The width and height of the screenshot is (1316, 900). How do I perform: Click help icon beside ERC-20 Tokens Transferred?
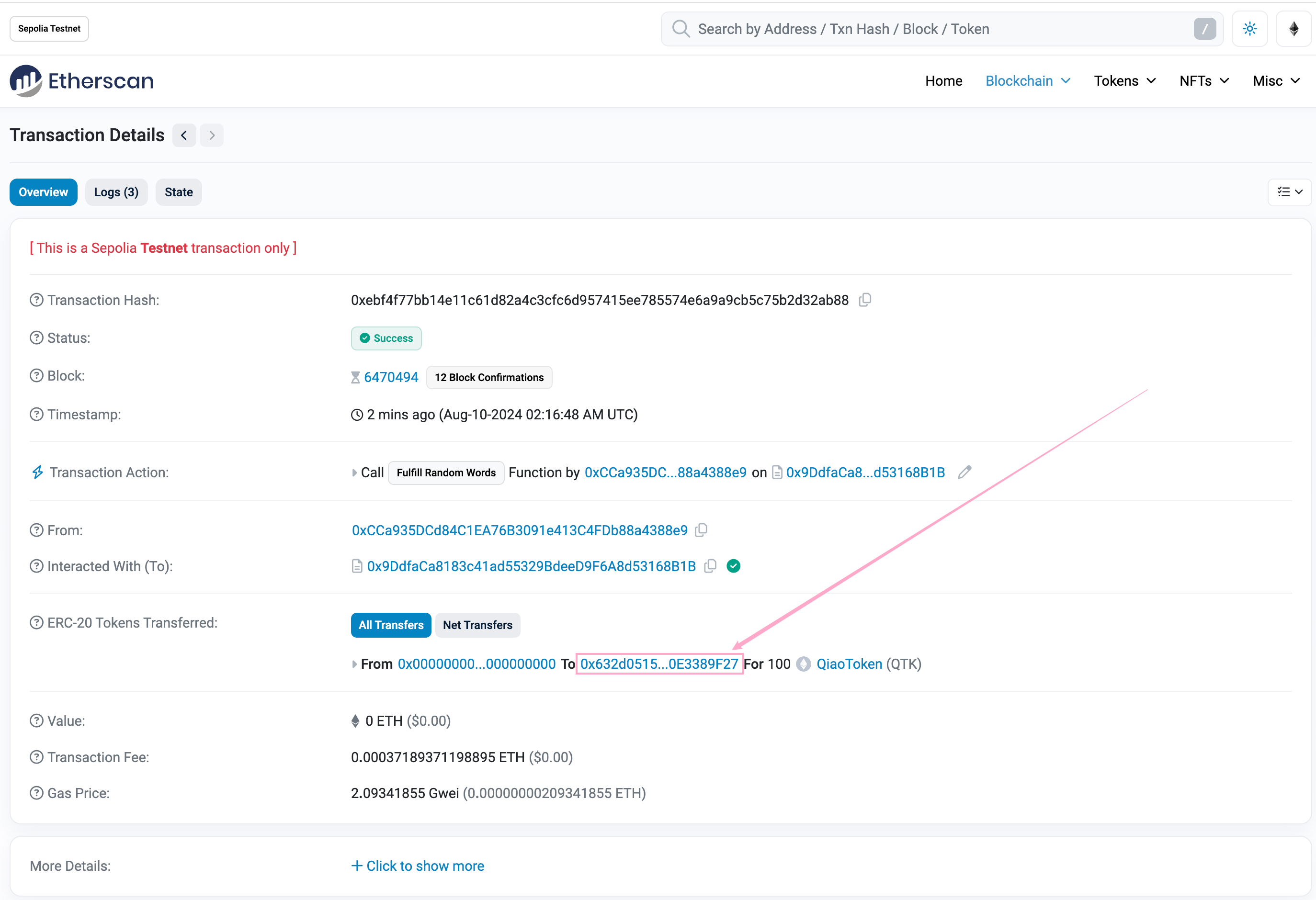pos(36,623)
